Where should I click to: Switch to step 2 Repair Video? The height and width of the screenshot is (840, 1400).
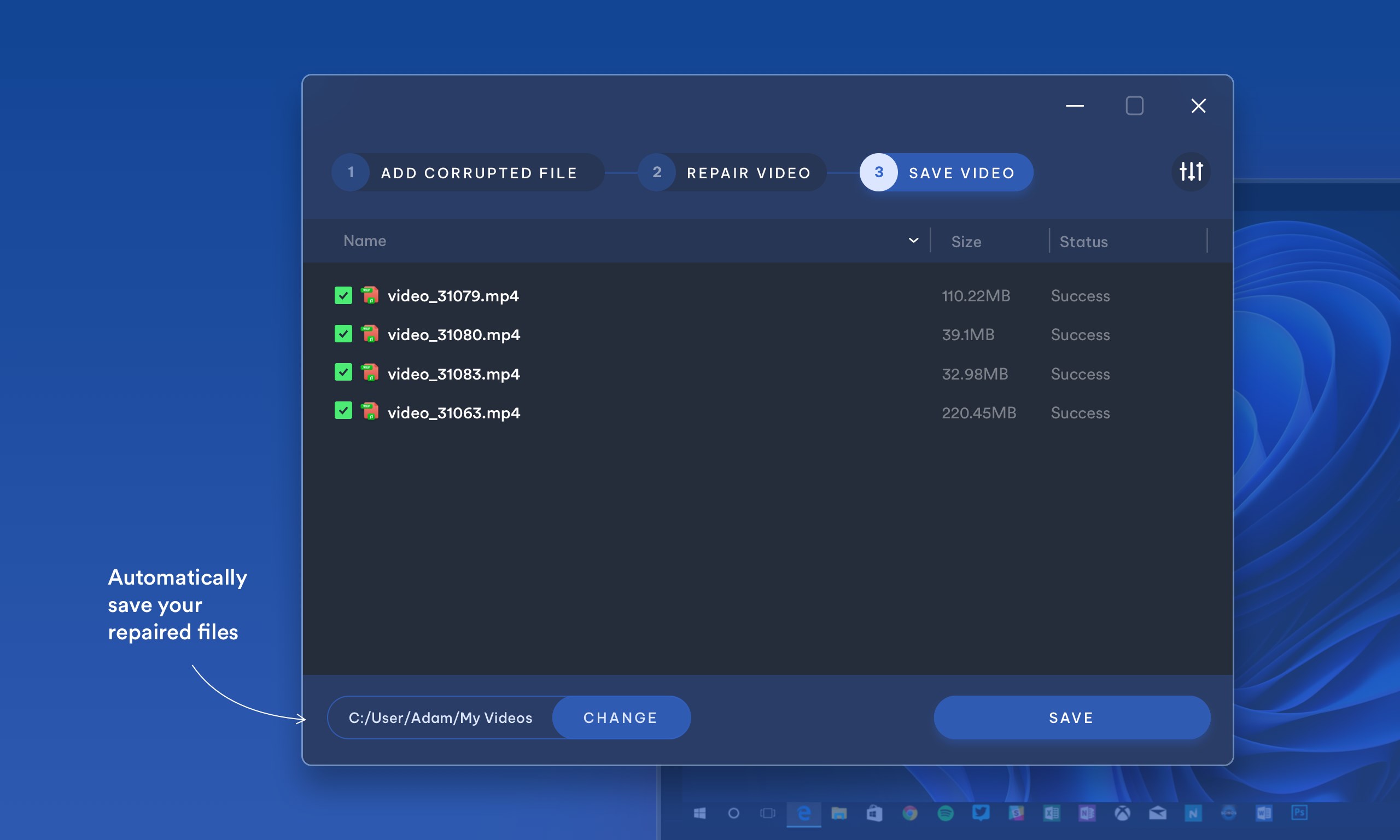point(732,173)
